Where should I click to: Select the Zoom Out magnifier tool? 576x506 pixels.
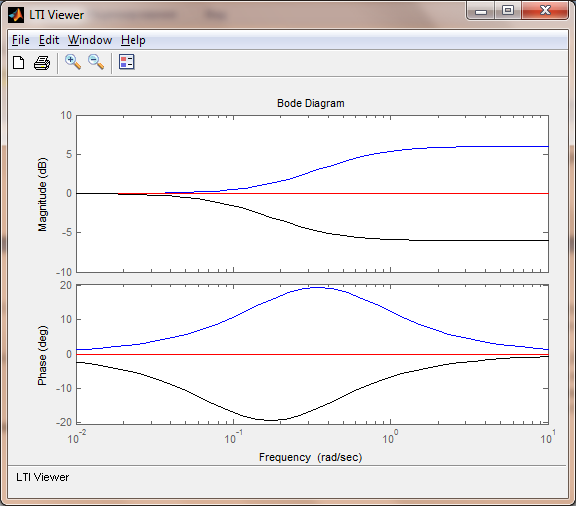point(96,62)
